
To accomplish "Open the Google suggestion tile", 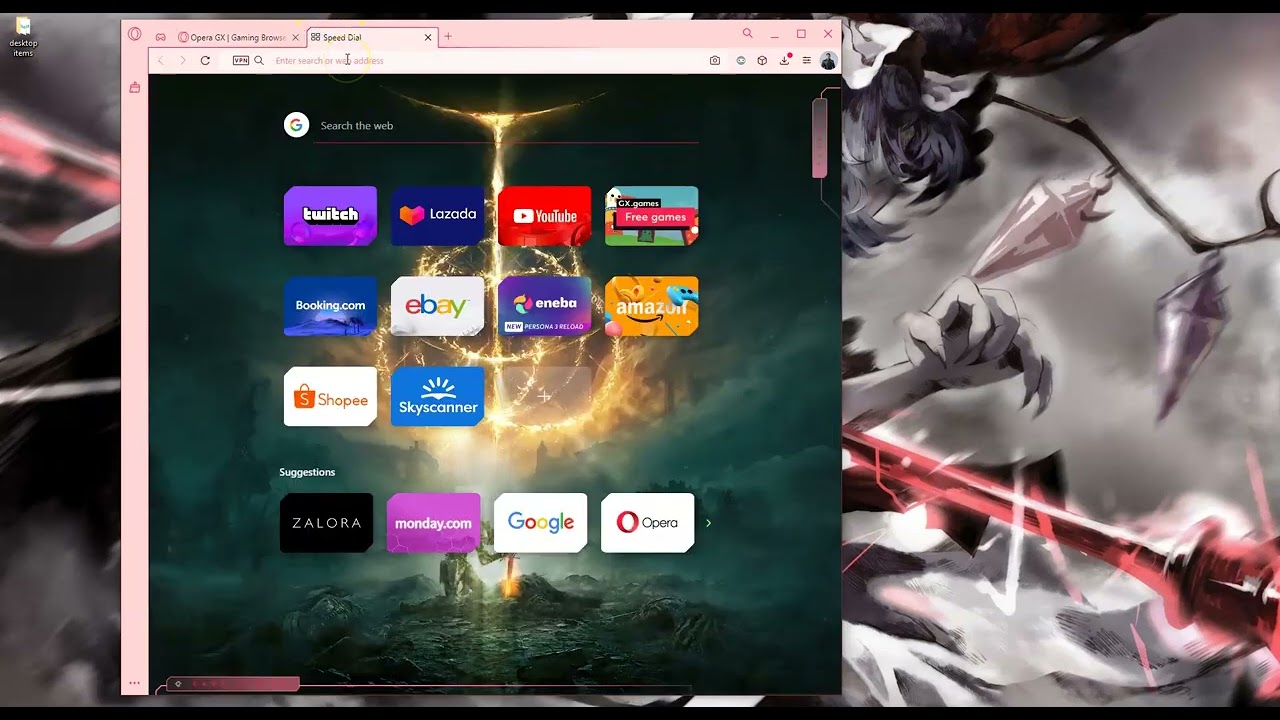I will pos(540,523).
